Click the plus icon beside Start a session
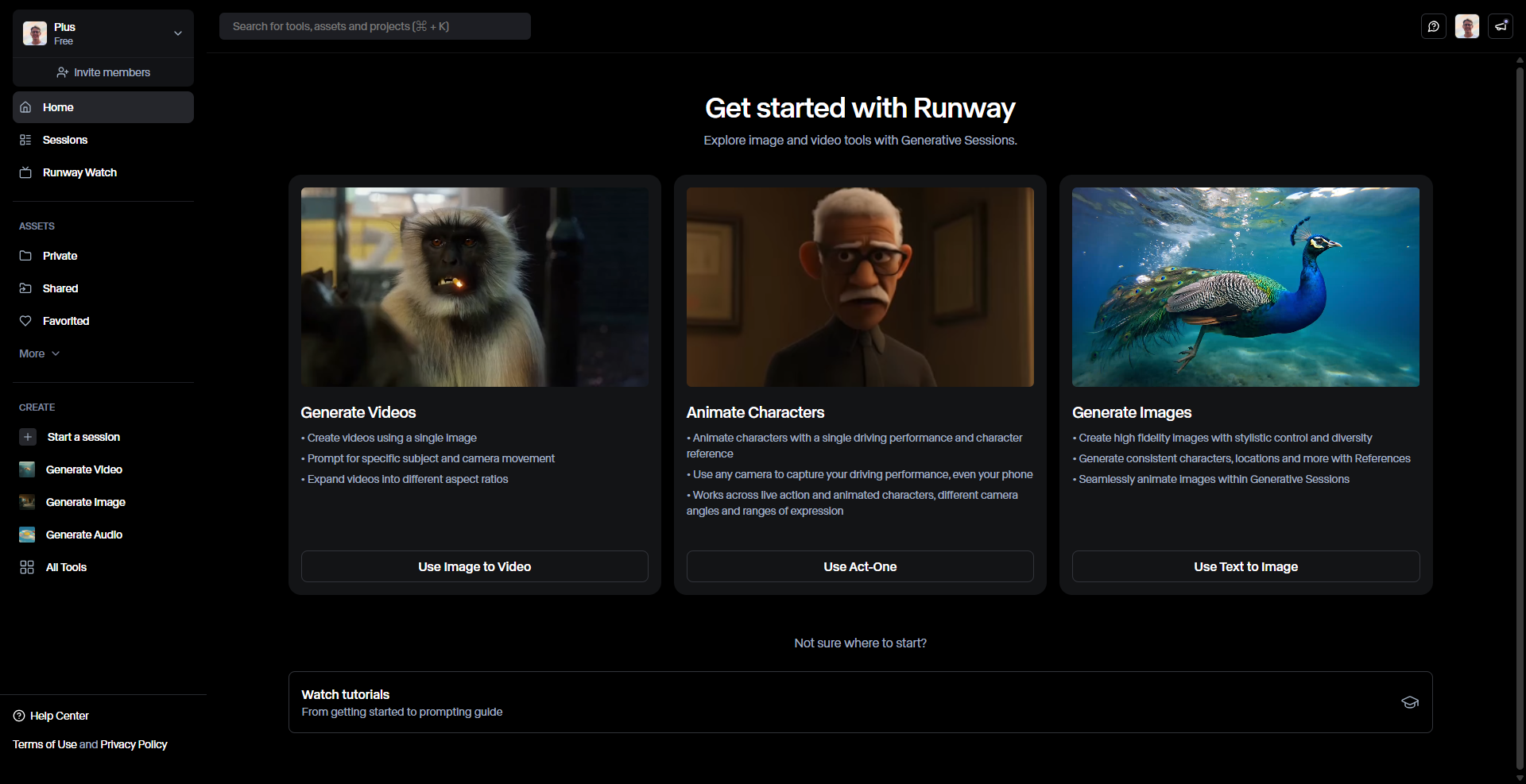This screenshot has height=784, width=1526. 28,437
